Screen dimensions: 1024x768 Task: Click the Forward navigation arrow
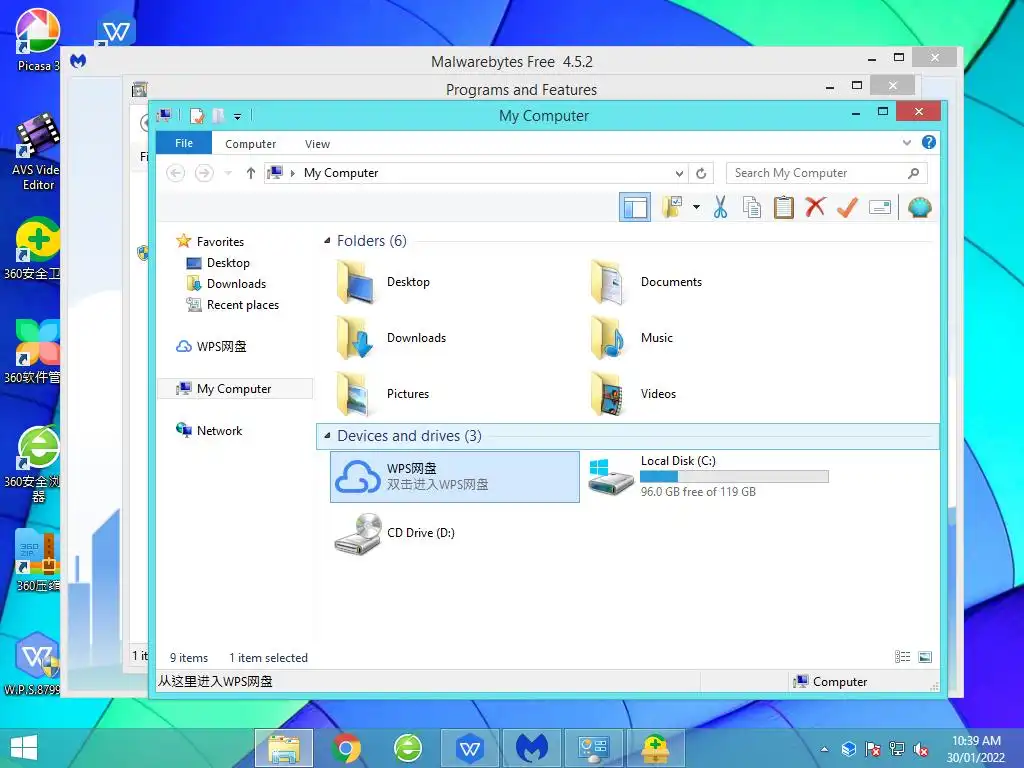point(204,173)
